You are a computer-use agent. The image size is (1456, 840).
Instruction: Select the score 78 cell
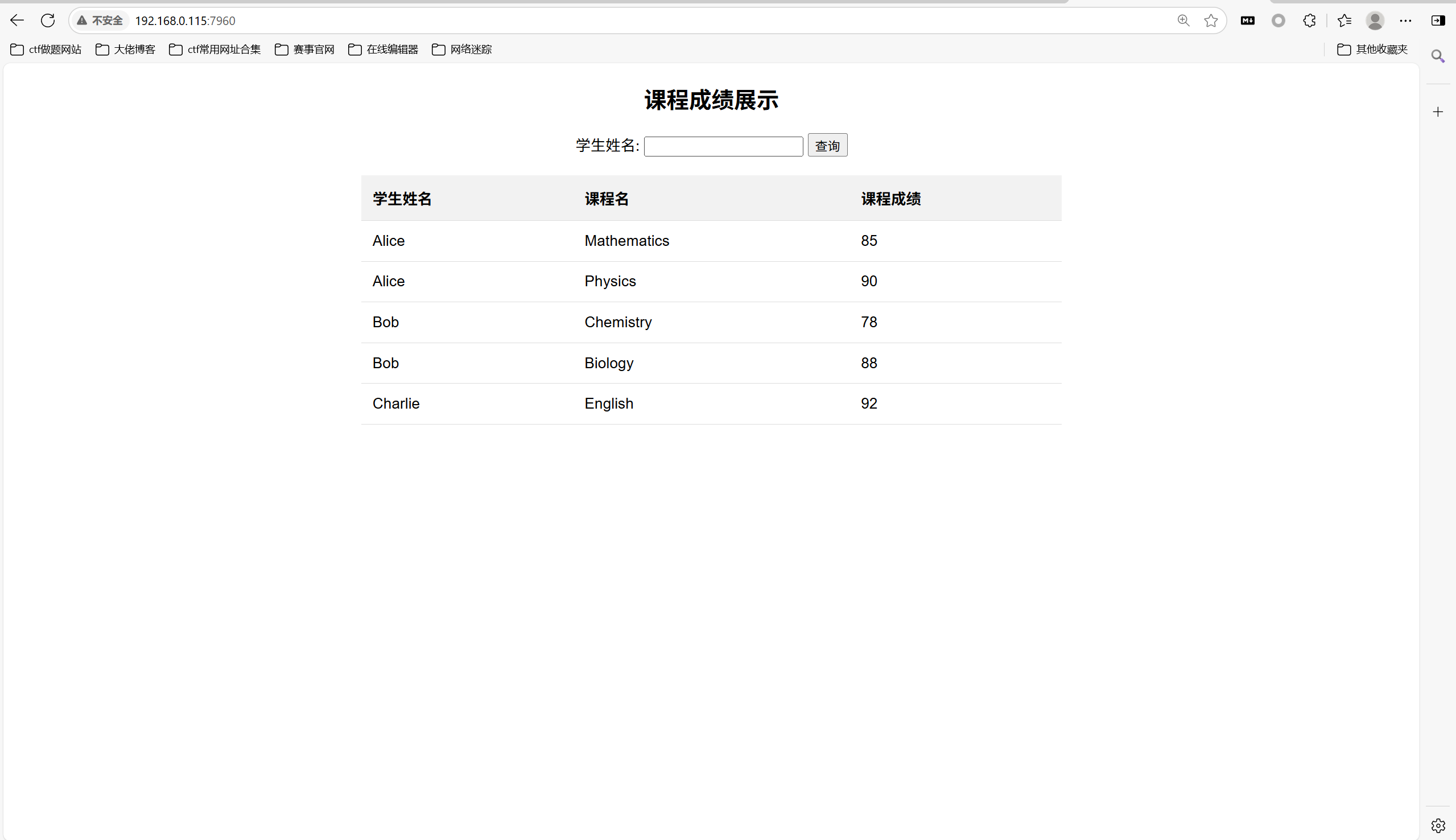click(868, 322)
